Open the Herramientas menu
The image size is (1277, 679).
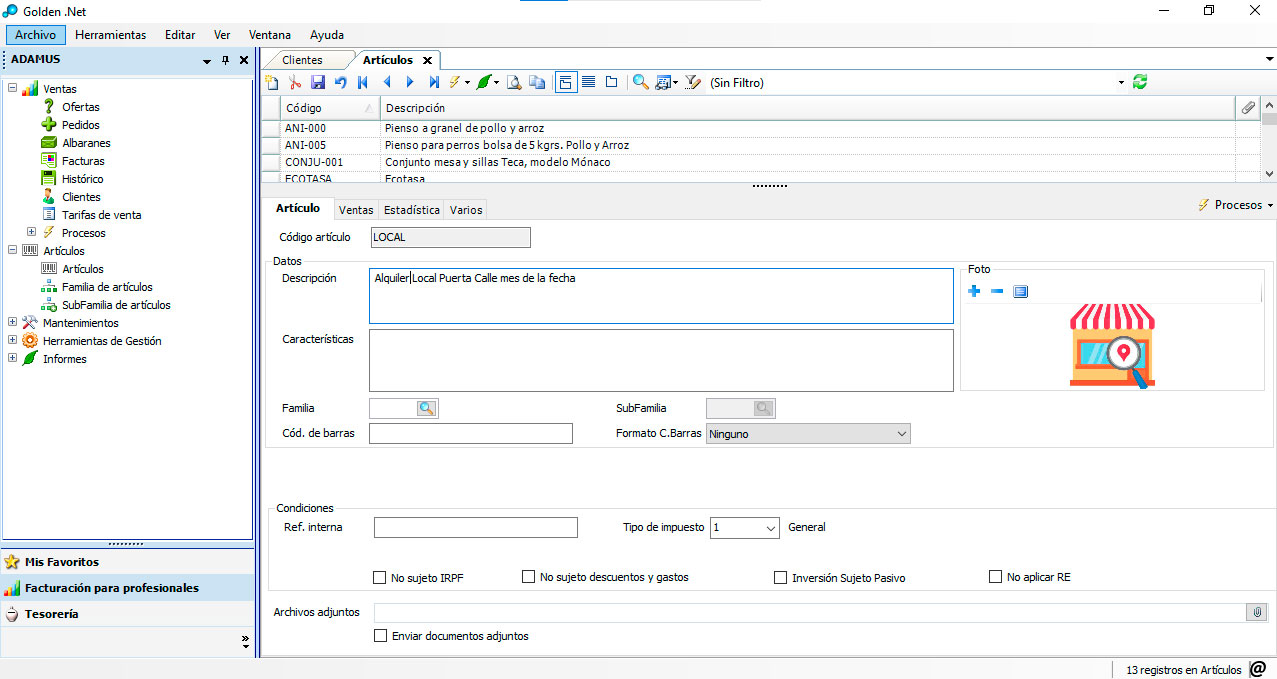110,35
